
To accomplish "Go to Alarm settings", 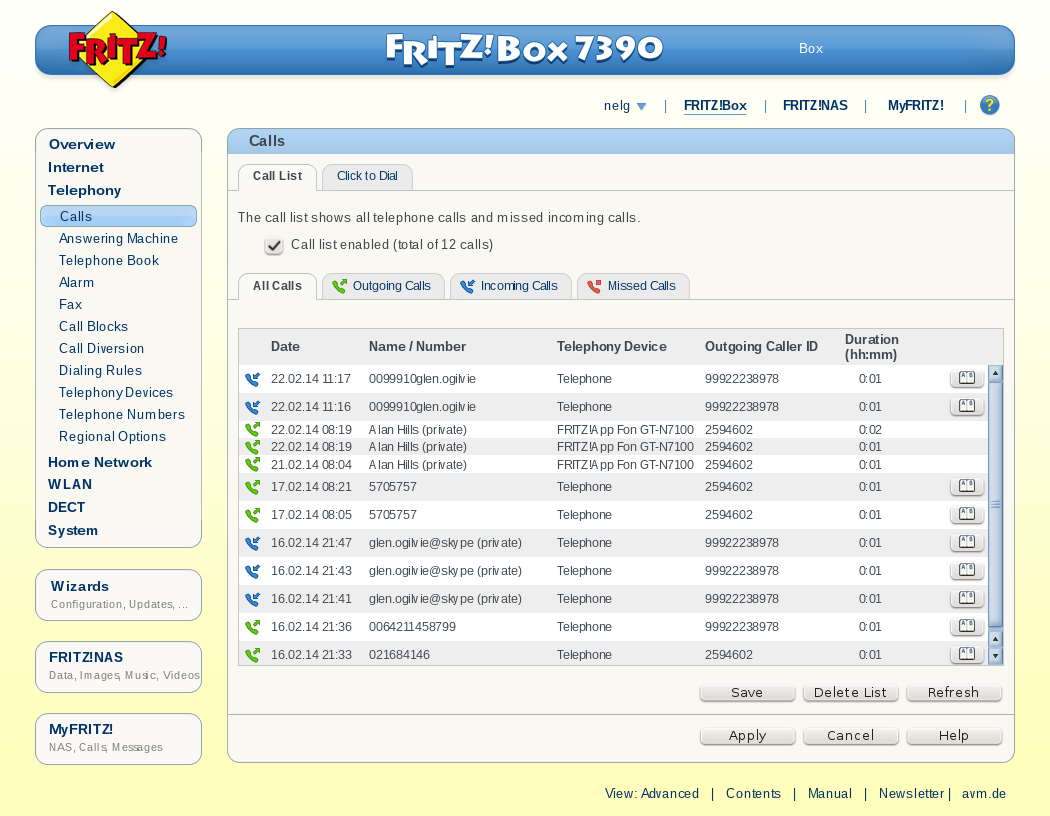I will (76, 282).
